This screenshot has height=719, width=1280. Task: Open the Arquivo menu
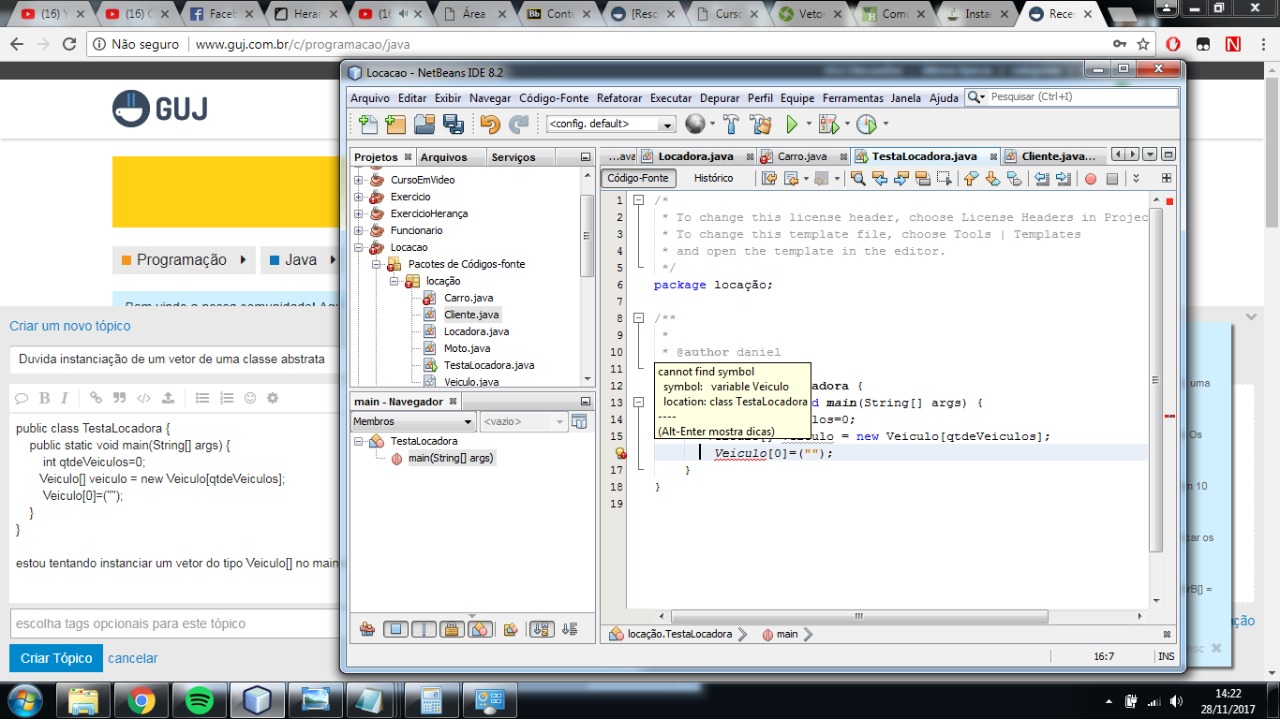click(370, 98)
